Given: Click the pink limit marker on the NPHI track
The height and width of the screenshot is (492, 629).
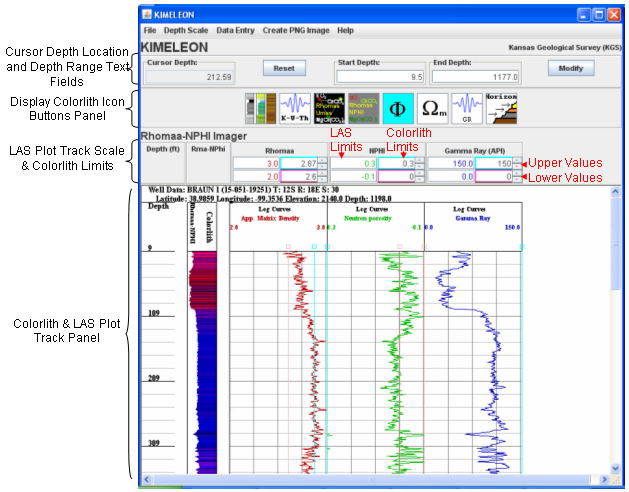Looking at the screenshot, I should pyautogui.click(x=400, y=246).
